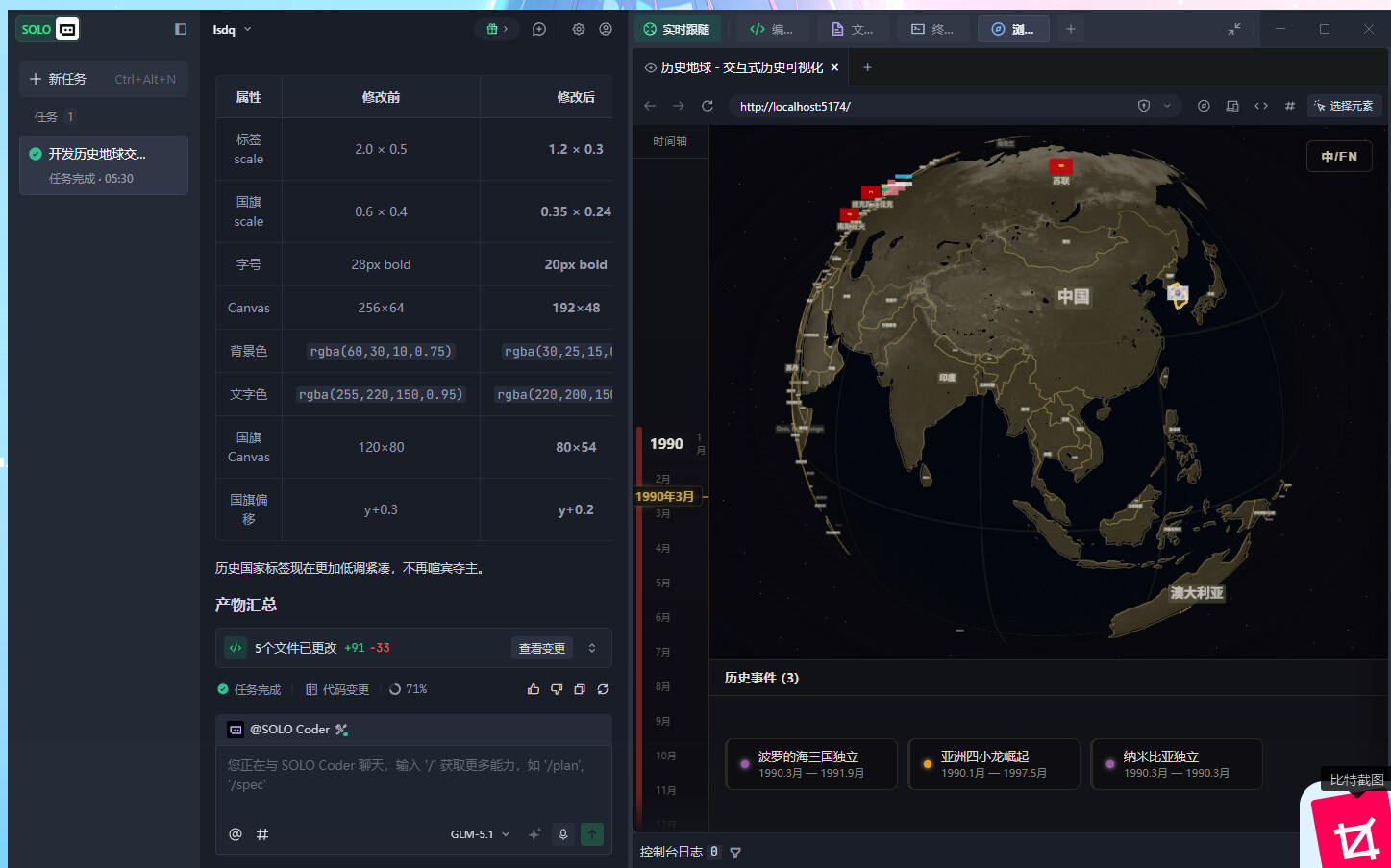Click the thumbs up feedback icon
The width and height of the screenshot is (1391, 868).
point(534,689)
